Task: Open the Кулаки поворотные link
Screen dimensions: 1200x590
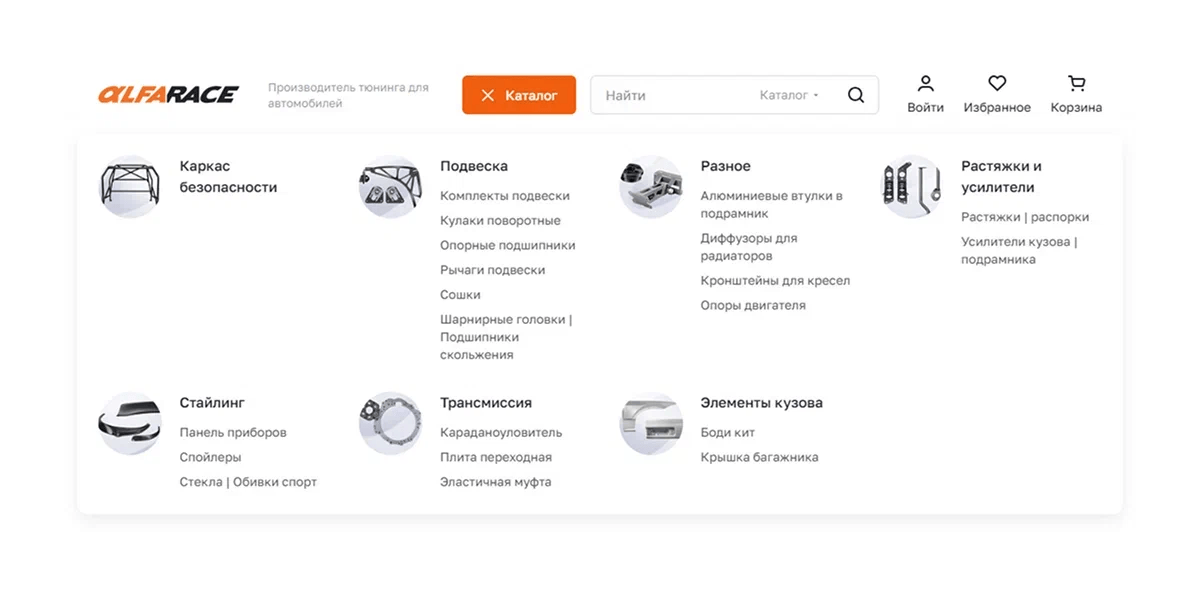Action: (500, 221)
